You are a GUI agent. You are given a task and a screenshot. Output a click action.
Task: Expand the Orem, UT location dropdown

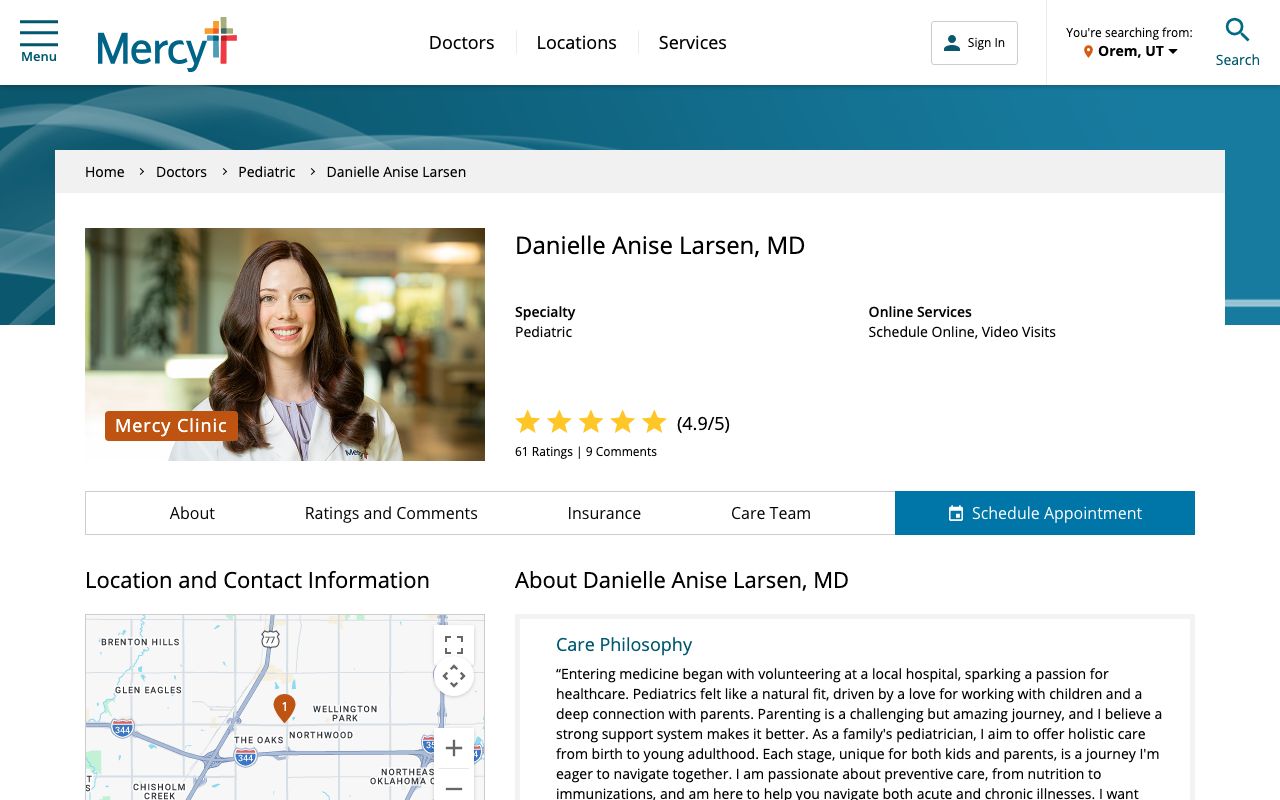[1171, 51]
